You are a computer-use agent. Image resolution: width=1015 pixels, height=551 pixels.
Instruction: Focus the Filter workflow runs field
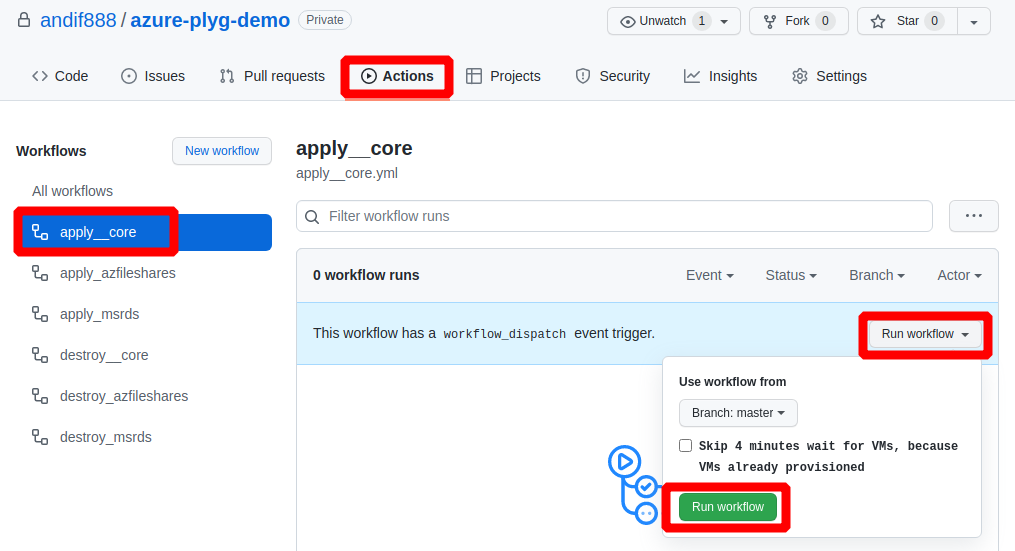[614, 216]
